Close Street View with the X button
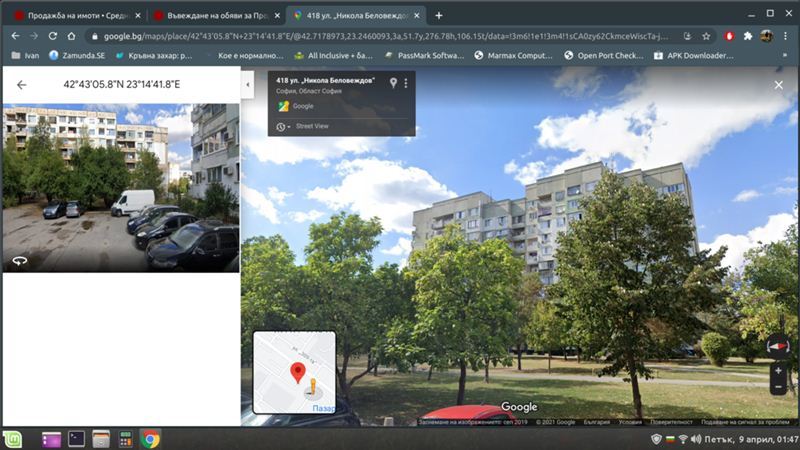 tap(778, 85)
